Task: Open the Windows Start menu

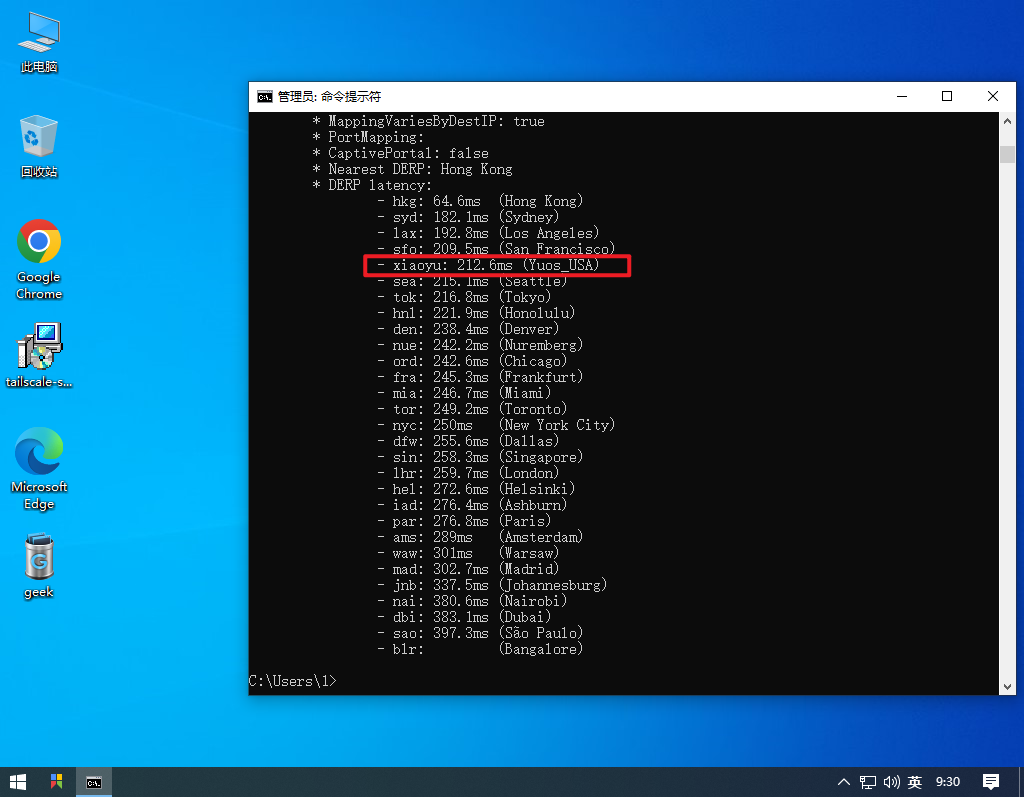Action: pyautogui.click(x=18, y=782)
